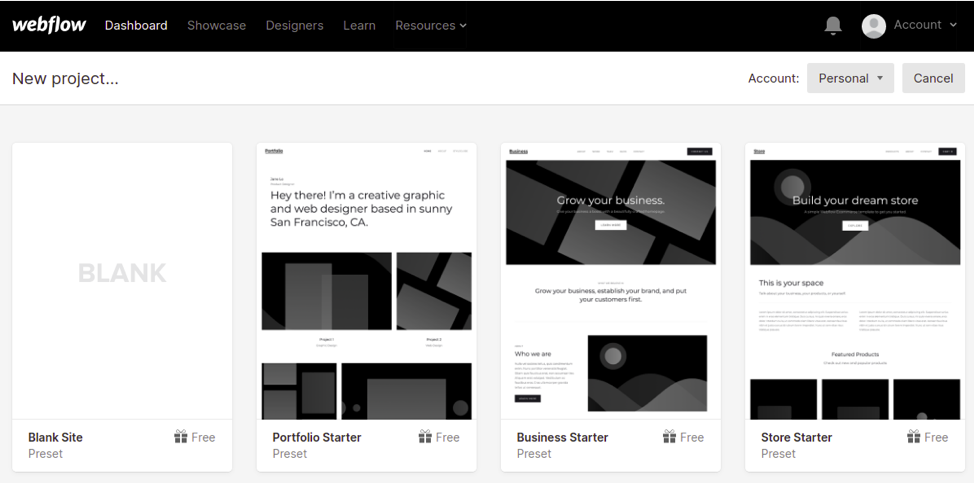Click the Business Starter title

point(562,437)
